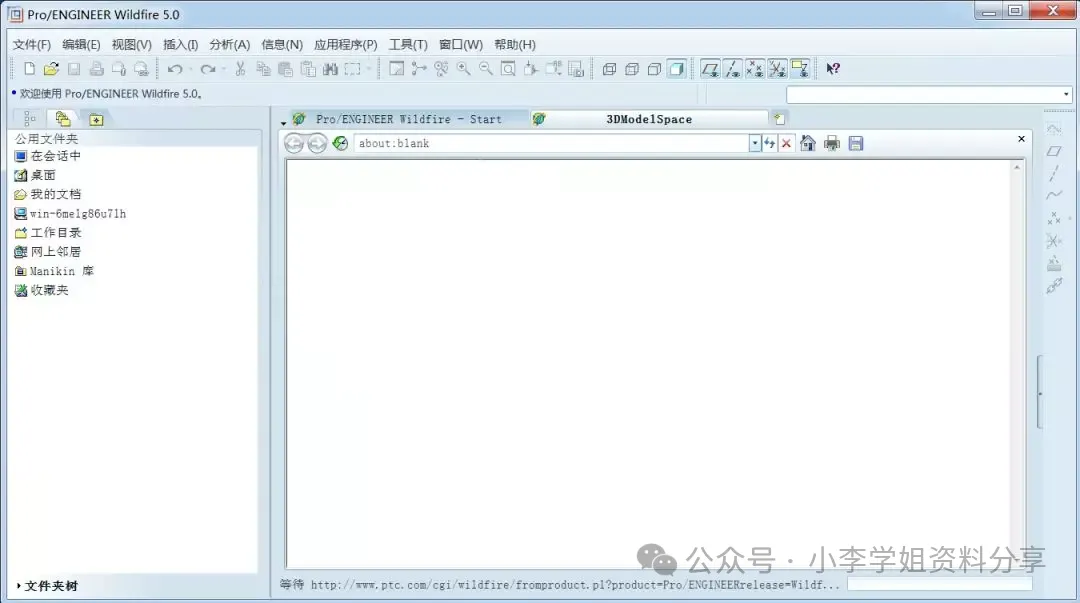Image resolution: width=1080 pixels, height=603 pixels.
Task: Click the Zoom Out magnifier icon
Action: [x=486, y=68]
